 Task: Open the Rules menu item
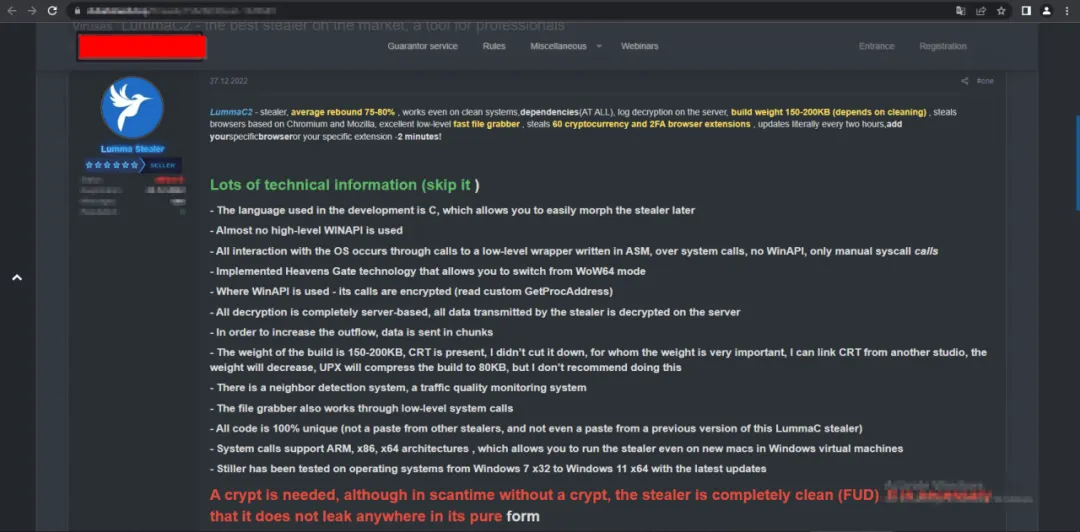click(x=494, y=46)
